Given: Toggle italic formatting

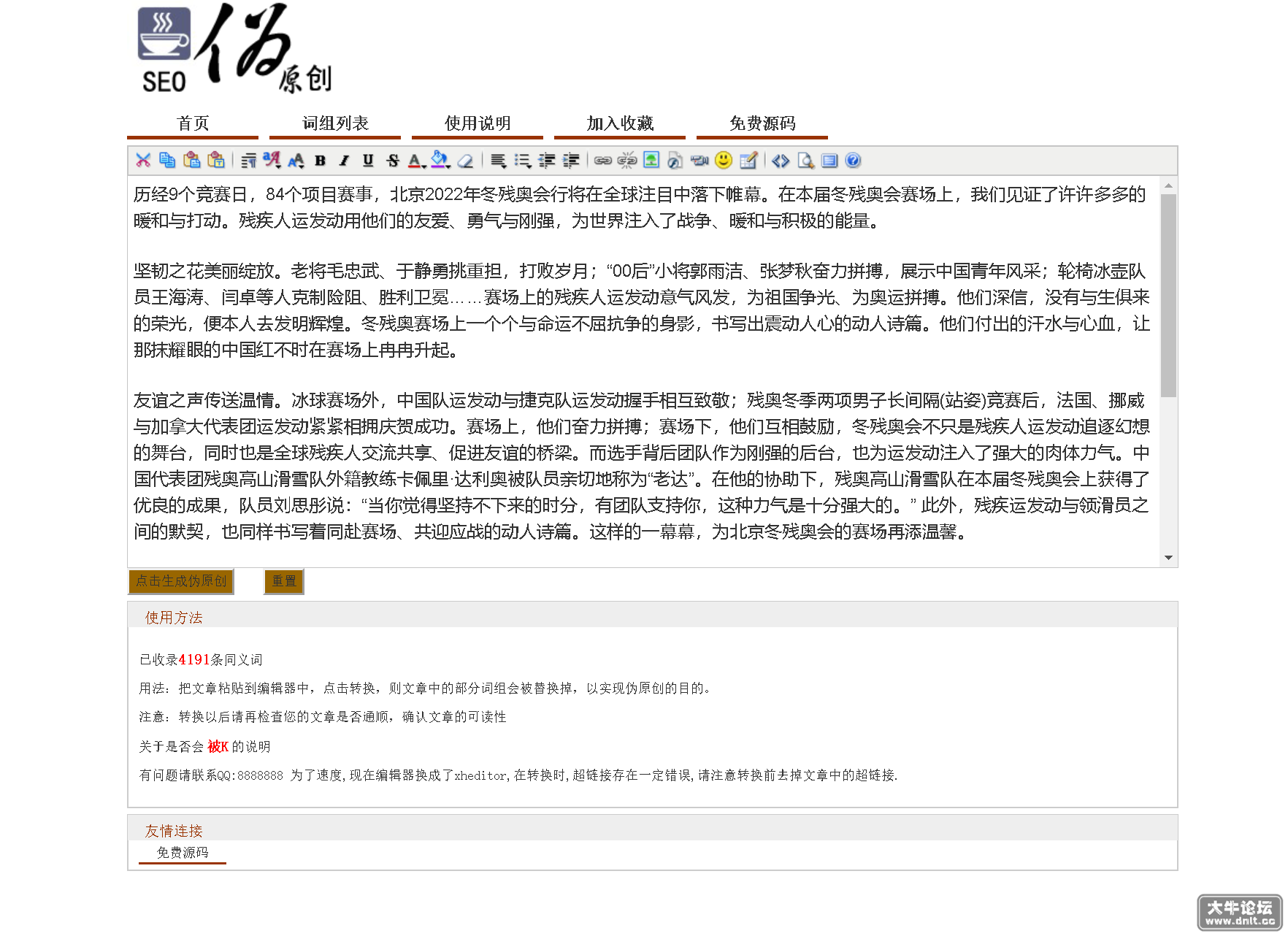Looking at the screenshot, I should tap(344, 161).
